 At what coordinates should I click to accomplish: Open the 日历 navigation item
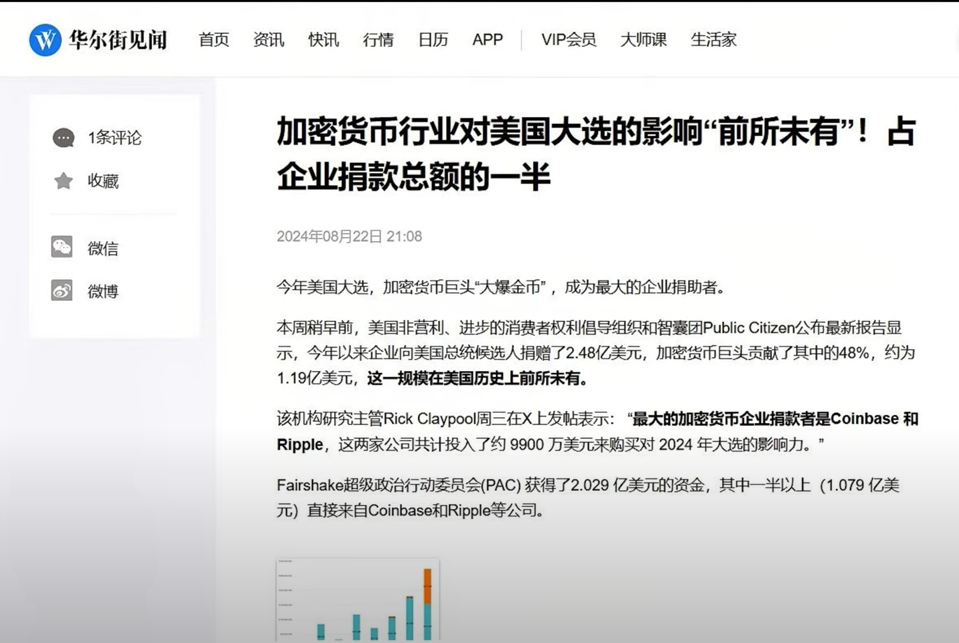pos(433,40)
